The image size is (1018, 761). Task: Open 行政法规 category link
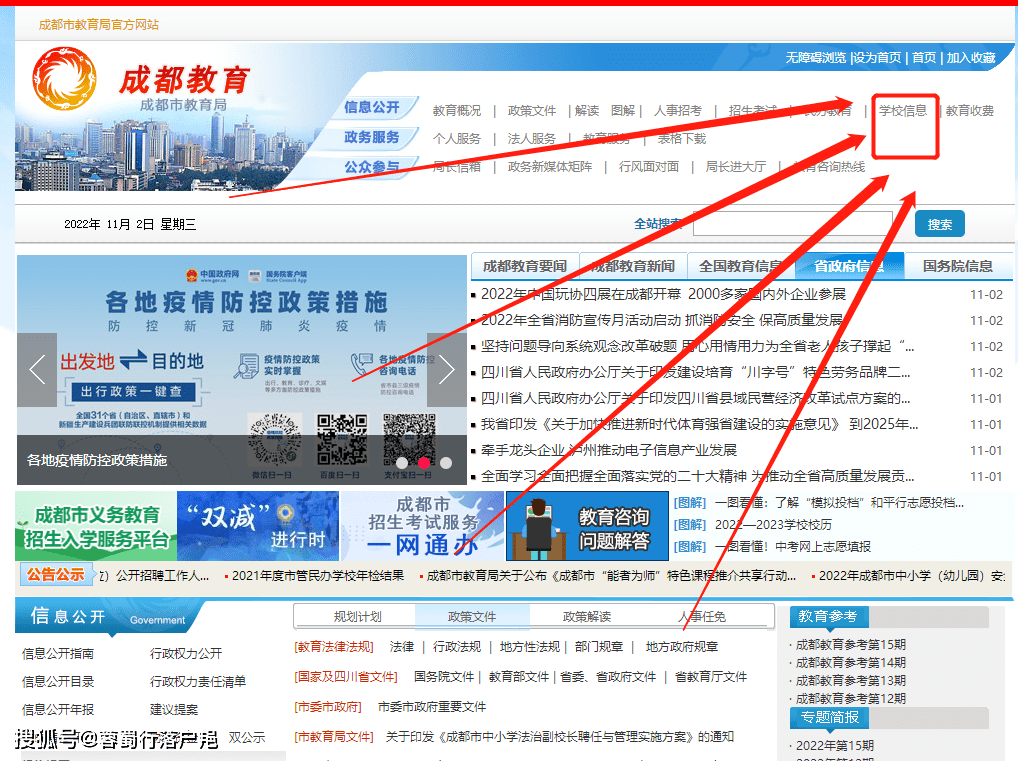point(457,647)
